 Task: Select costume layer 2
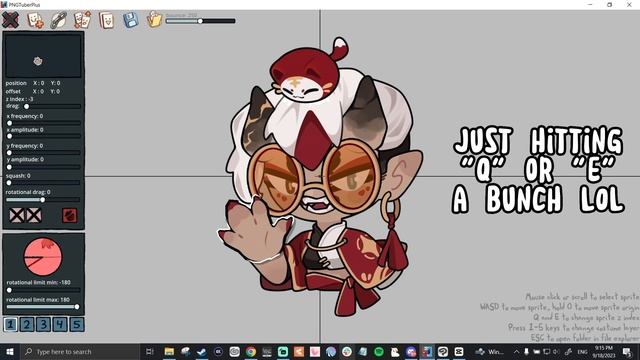coord(27,324)
